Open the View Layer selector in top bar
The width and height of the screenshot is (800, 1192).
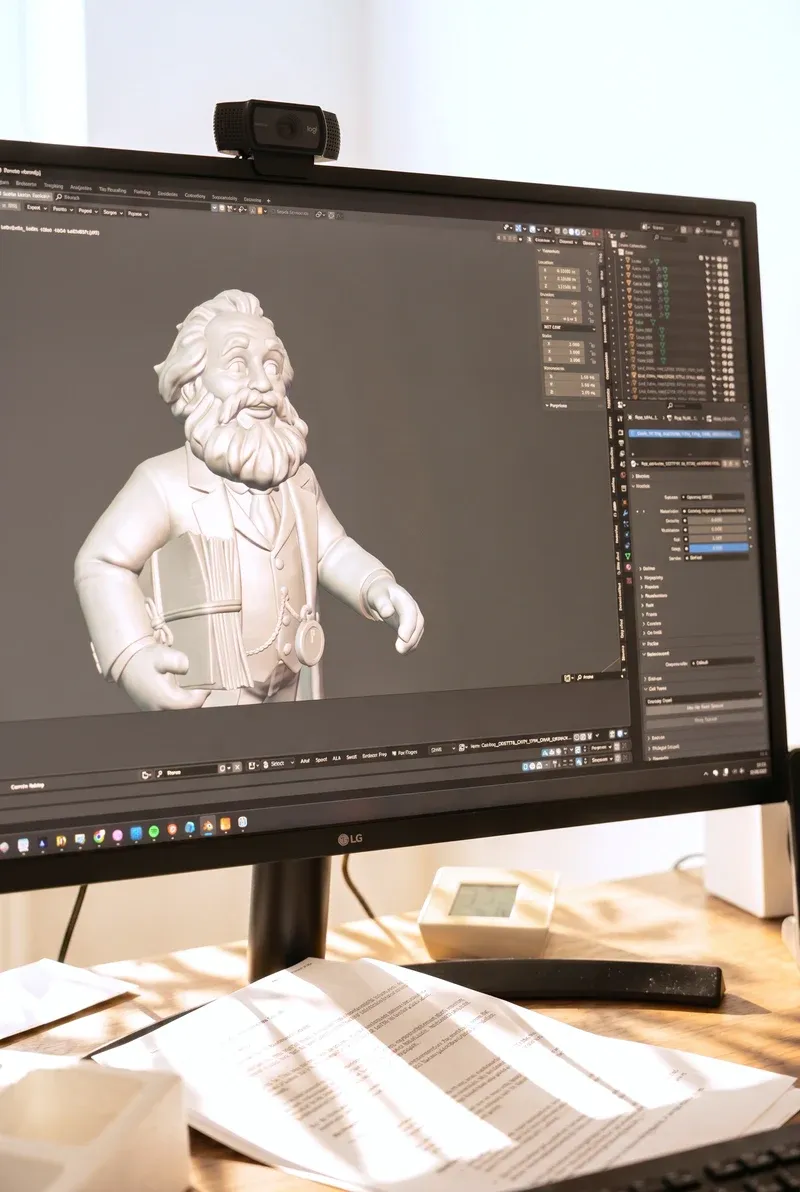pyautogui.click(x=713, y=231)
